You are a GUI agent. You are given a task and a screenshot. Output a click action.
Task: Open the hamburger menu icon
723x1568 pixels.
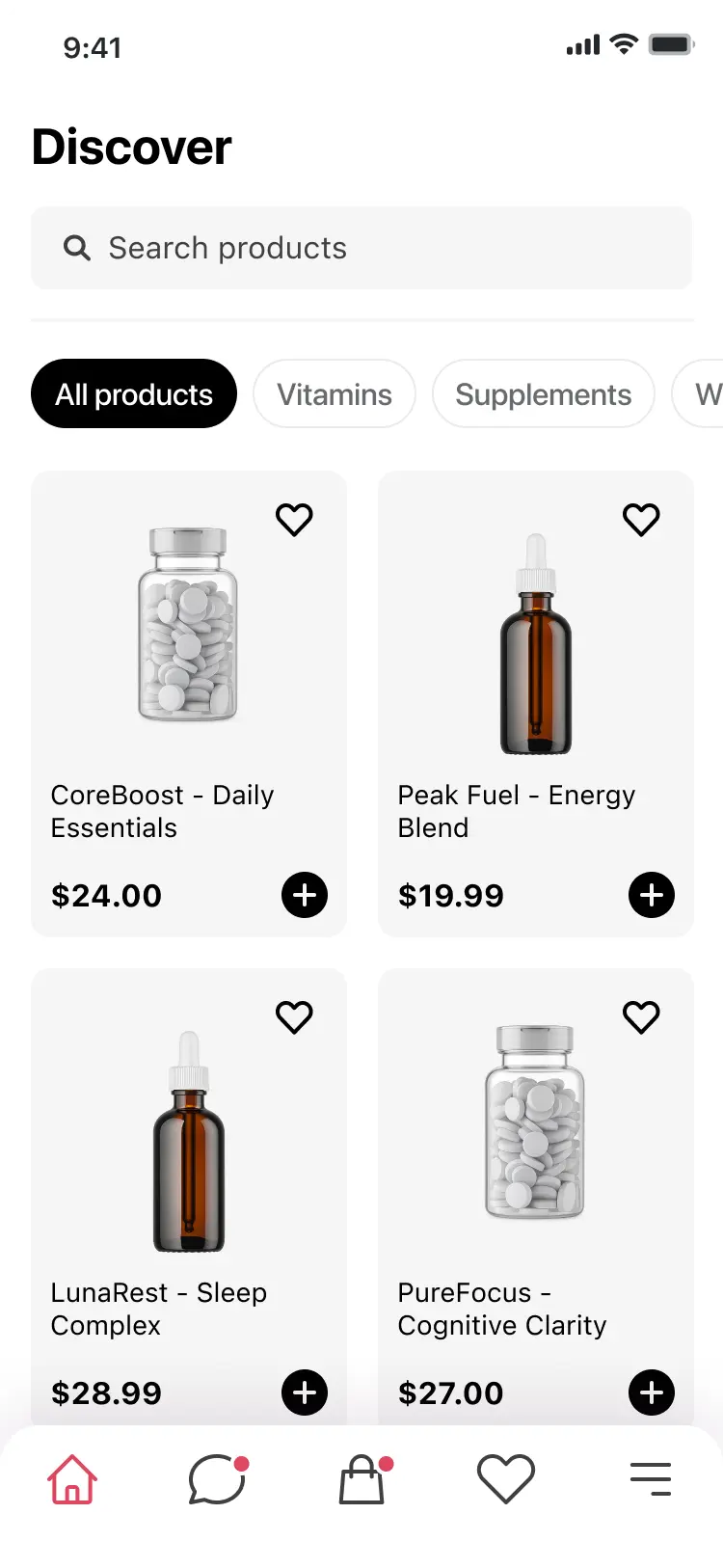tap(651, 1478)
